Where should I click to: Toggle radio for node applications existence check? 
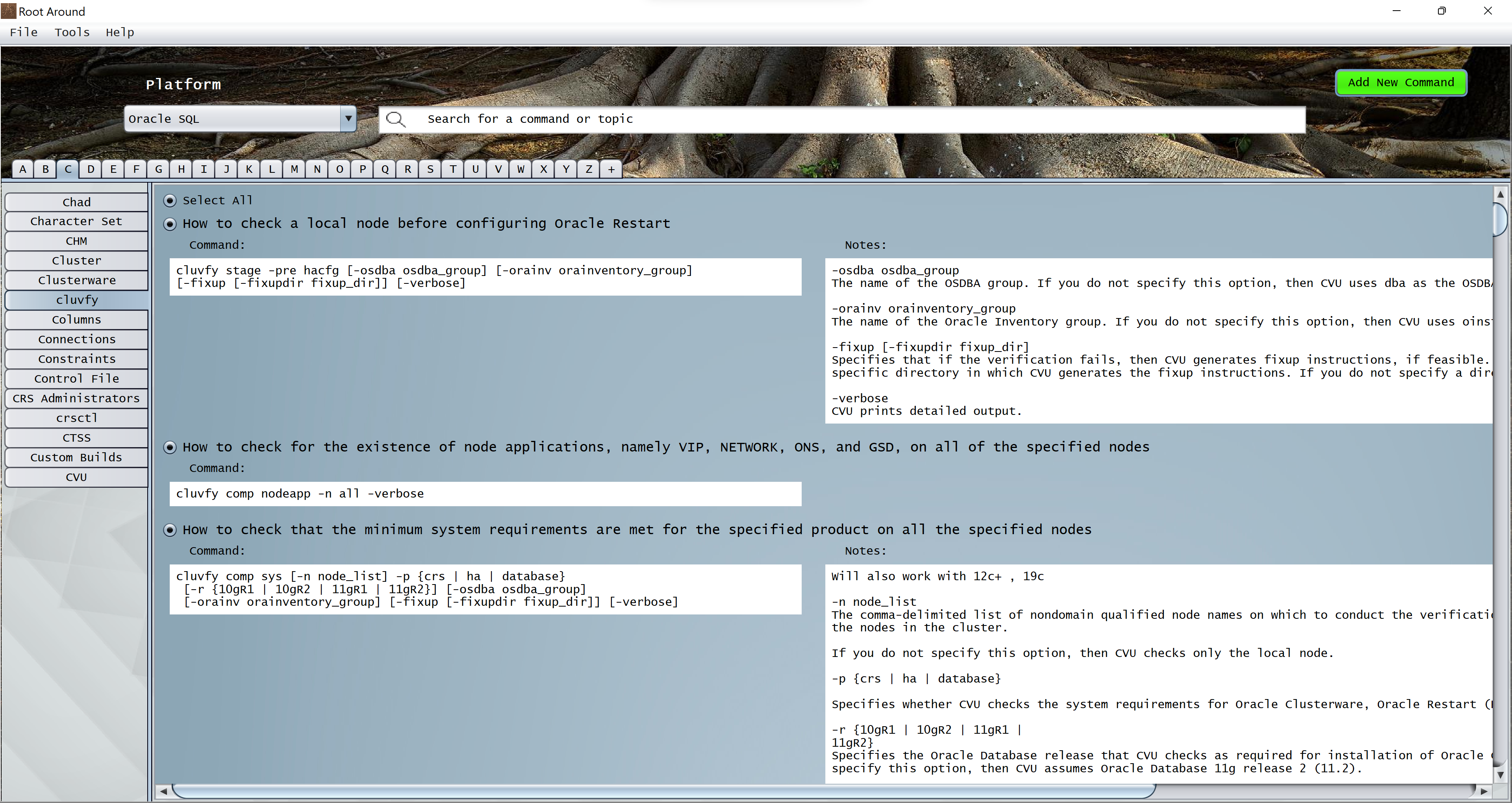tap(170, 448)
